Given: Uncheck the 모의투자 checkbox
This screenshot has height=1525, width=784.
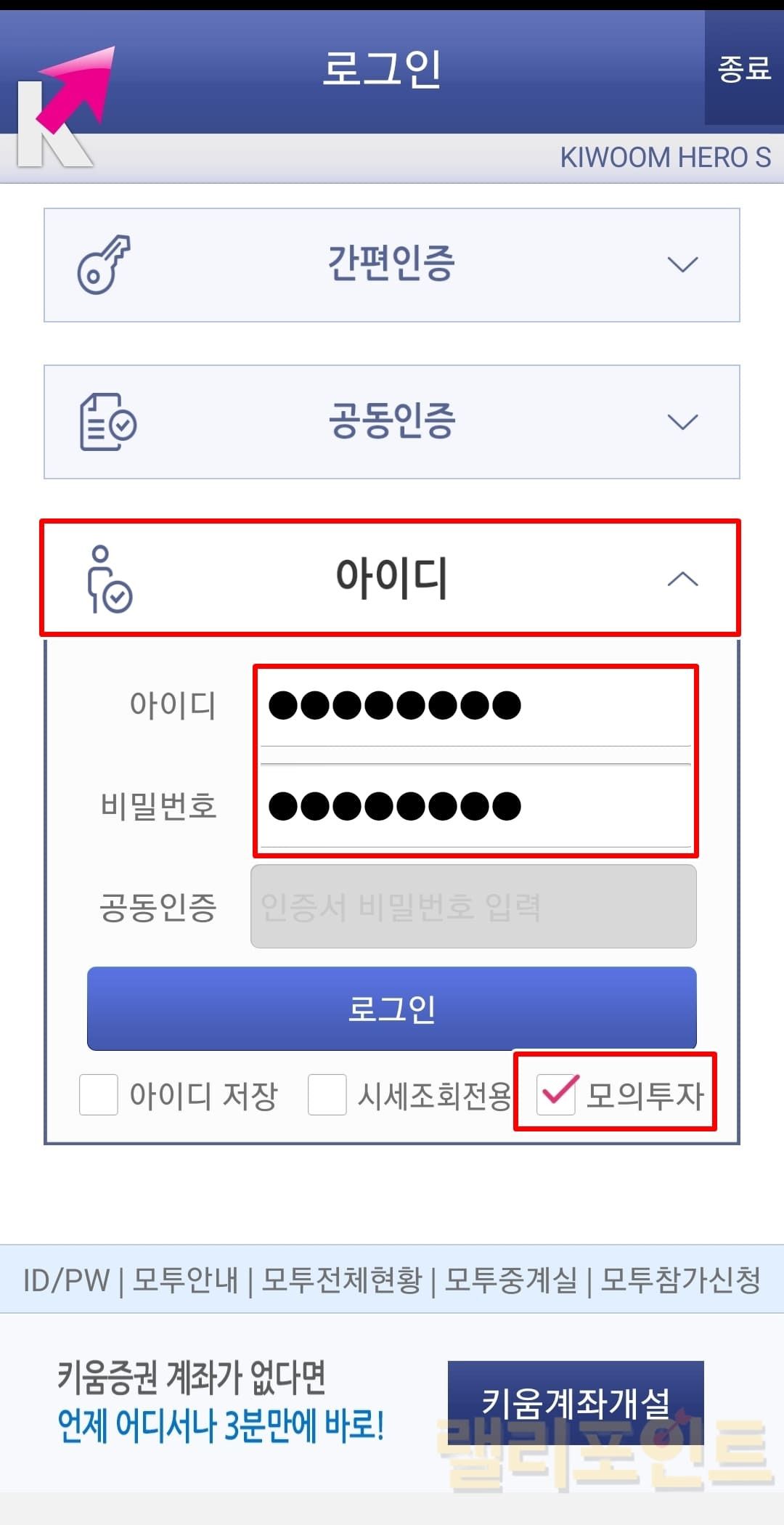Looking at the screenshot, I should coord(557,1094).
